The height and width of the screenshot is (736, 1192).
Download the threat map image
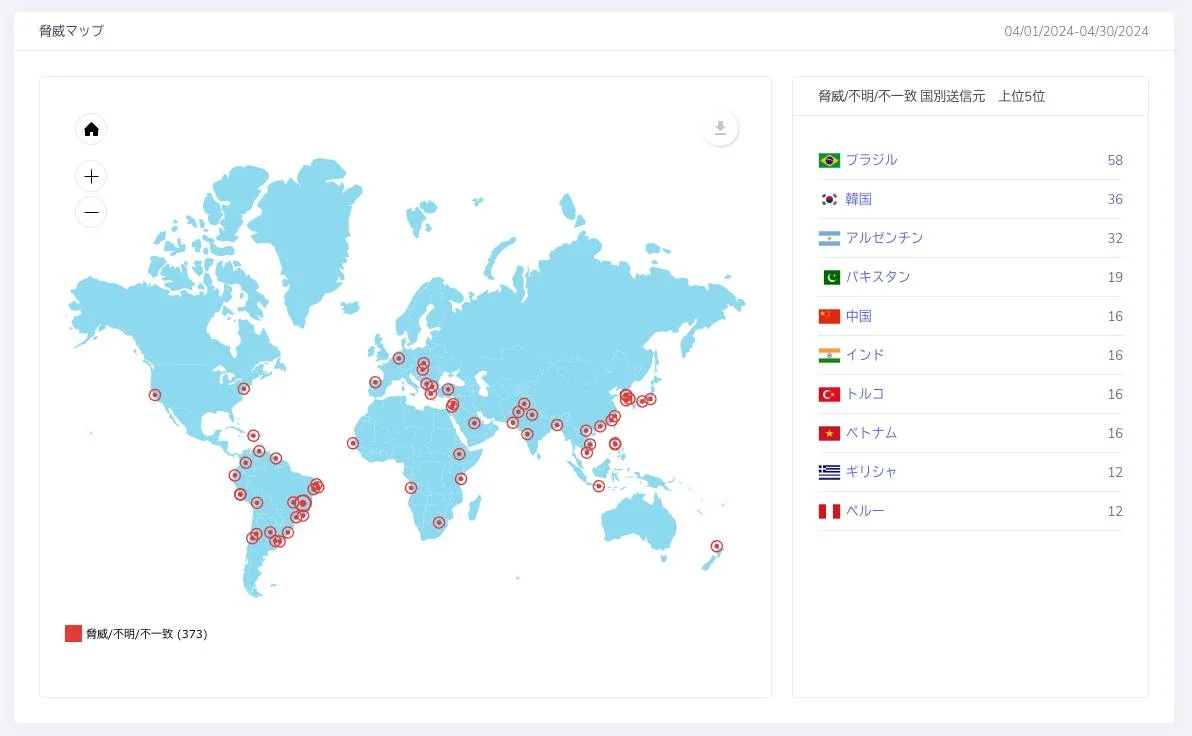(720, 128)
